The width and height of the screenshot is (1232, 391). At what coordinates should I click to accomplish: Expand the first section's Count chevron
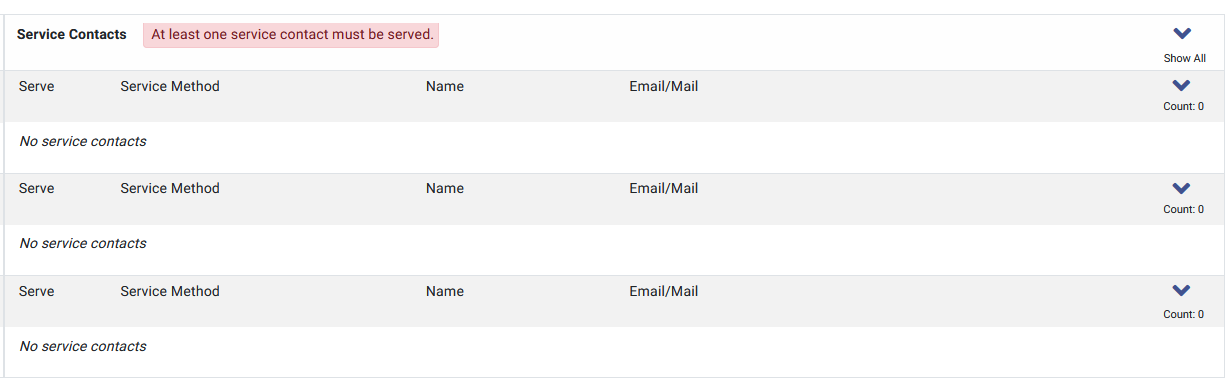[x=1181, y=86]
